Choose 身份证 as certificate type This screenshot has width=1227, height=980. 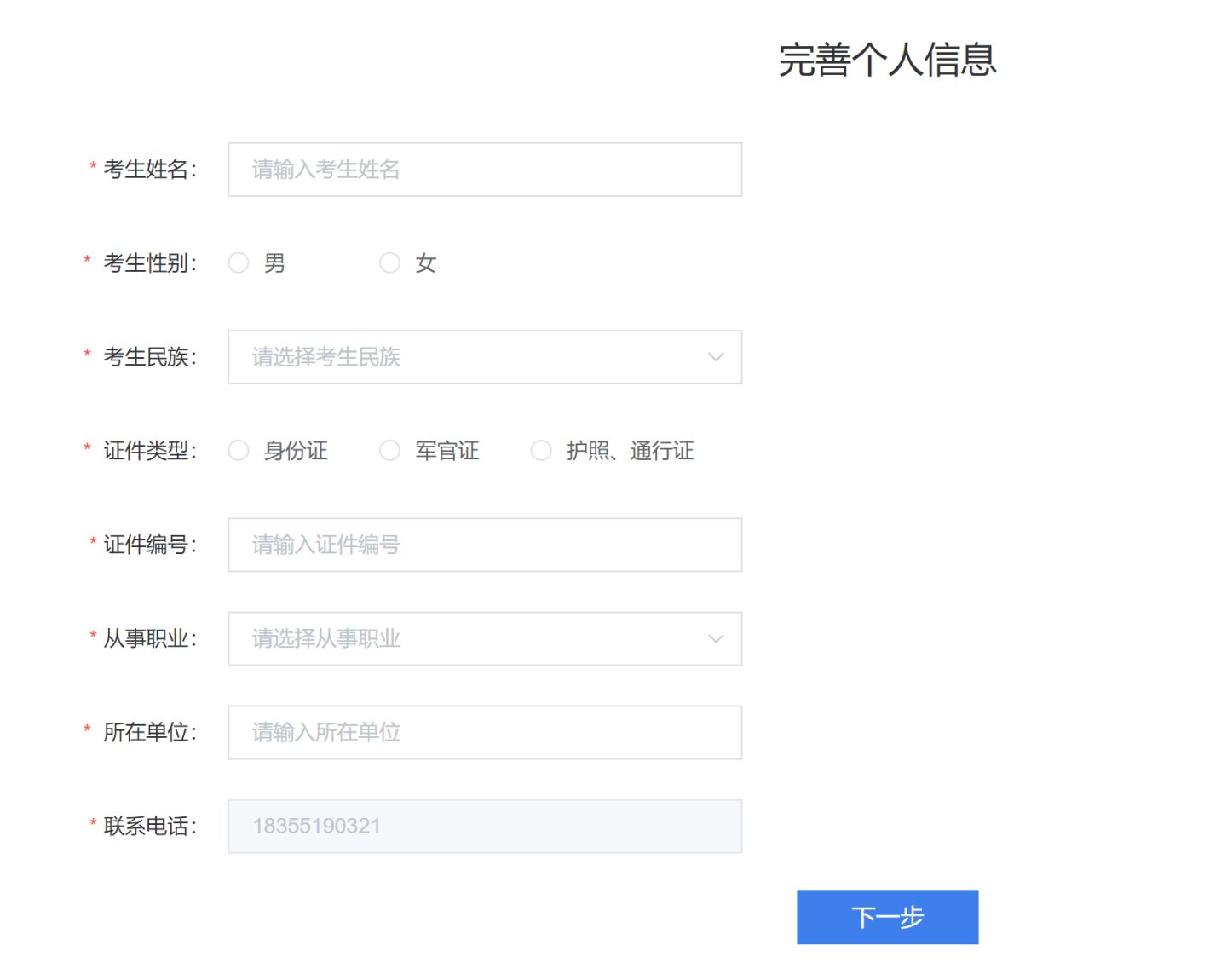tap(239, 450)
